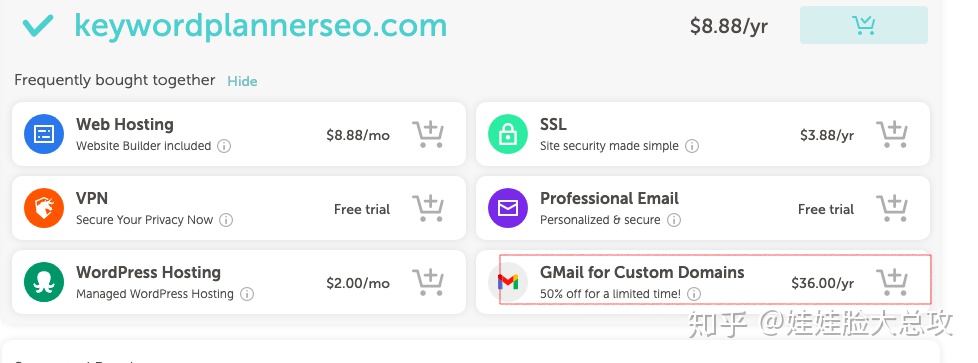
Task: Add Professional Email to cart
Action: pyautogui.click(x=892, y=209)
